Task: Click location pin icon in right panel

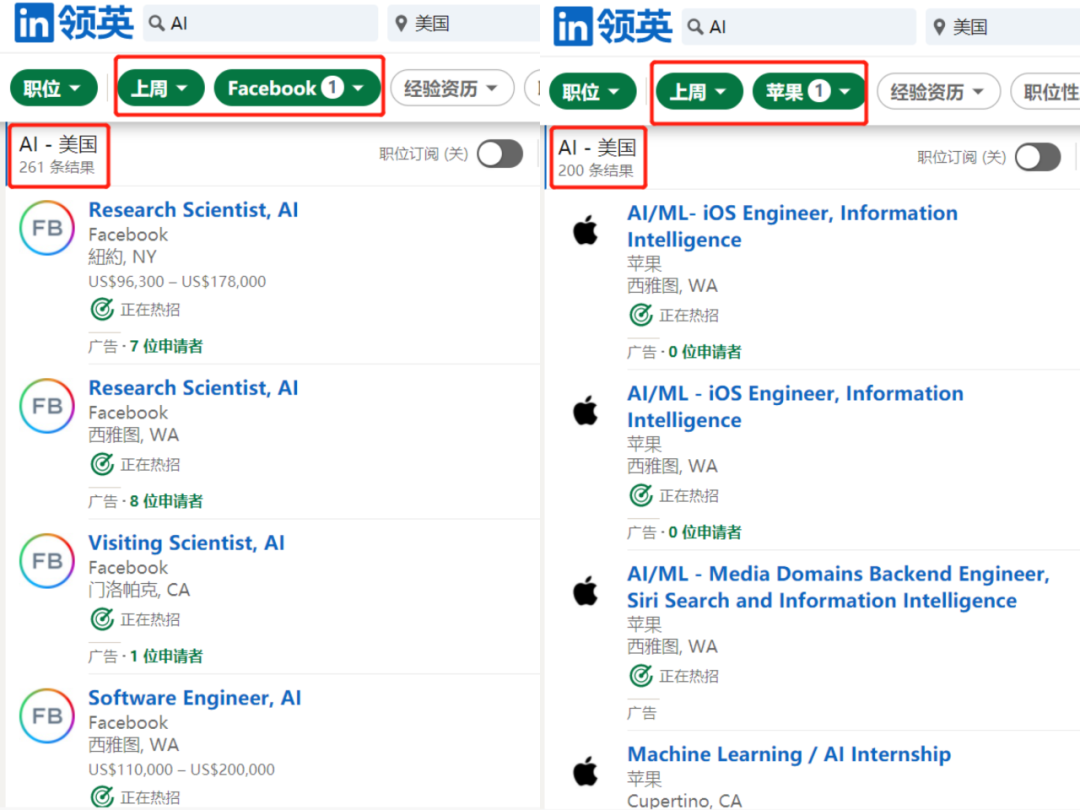Action: (x=939, y=27)
